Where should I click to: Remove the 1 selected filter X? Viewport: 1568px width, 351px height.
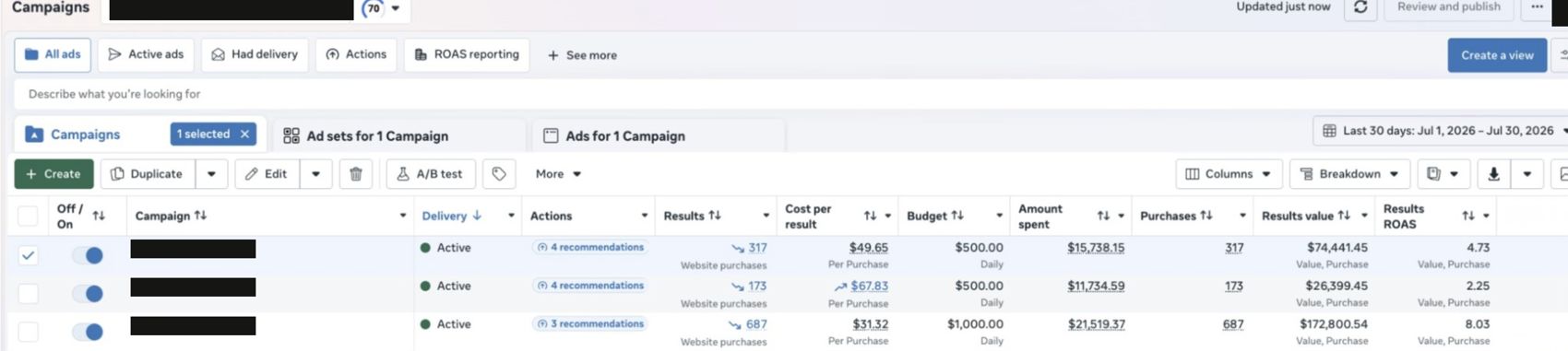pyautogui.click(x=244, y=134)
